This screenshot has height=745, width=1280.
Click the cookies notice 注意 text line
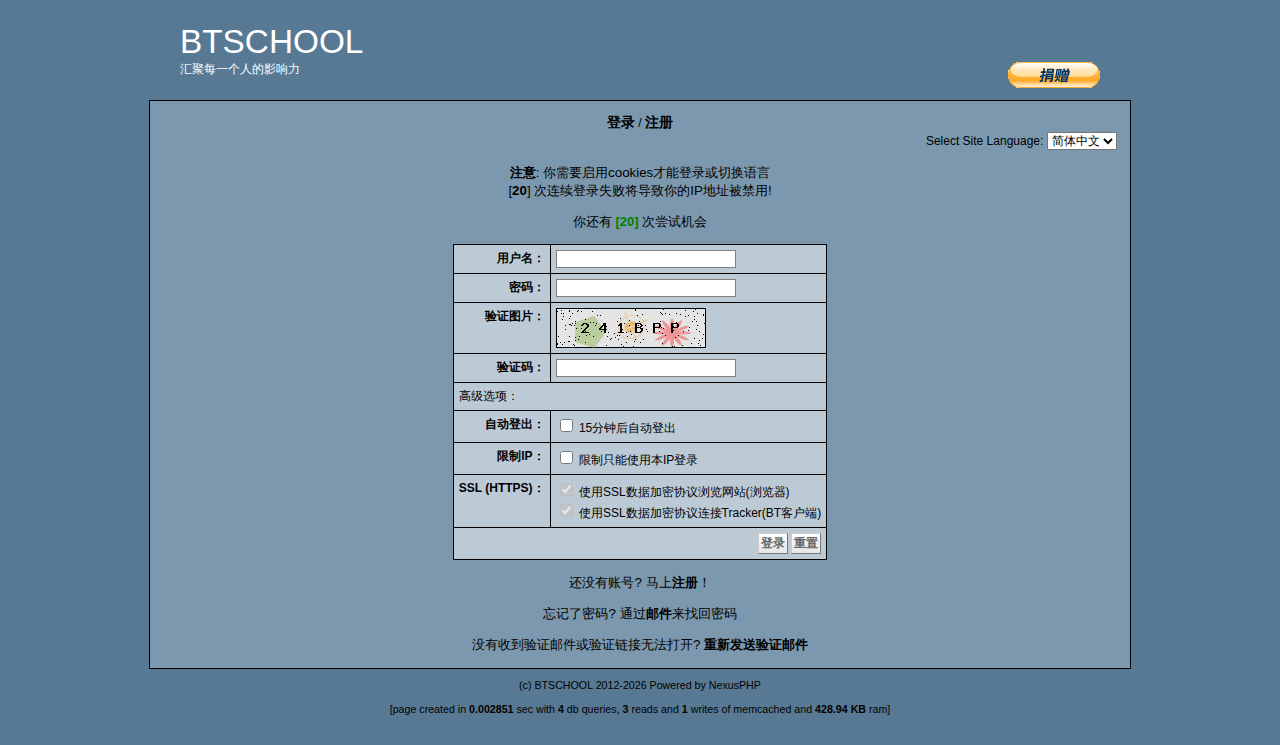pyautogui.click(x=640, y=173)
